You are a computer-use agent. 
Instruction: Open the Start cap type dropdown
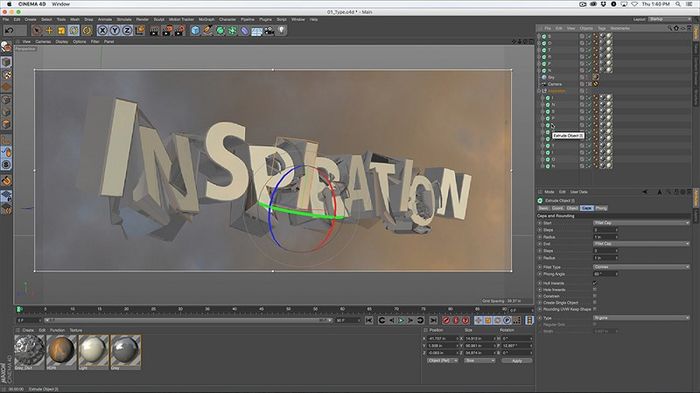pyautogui.click(x=641, y=222)
